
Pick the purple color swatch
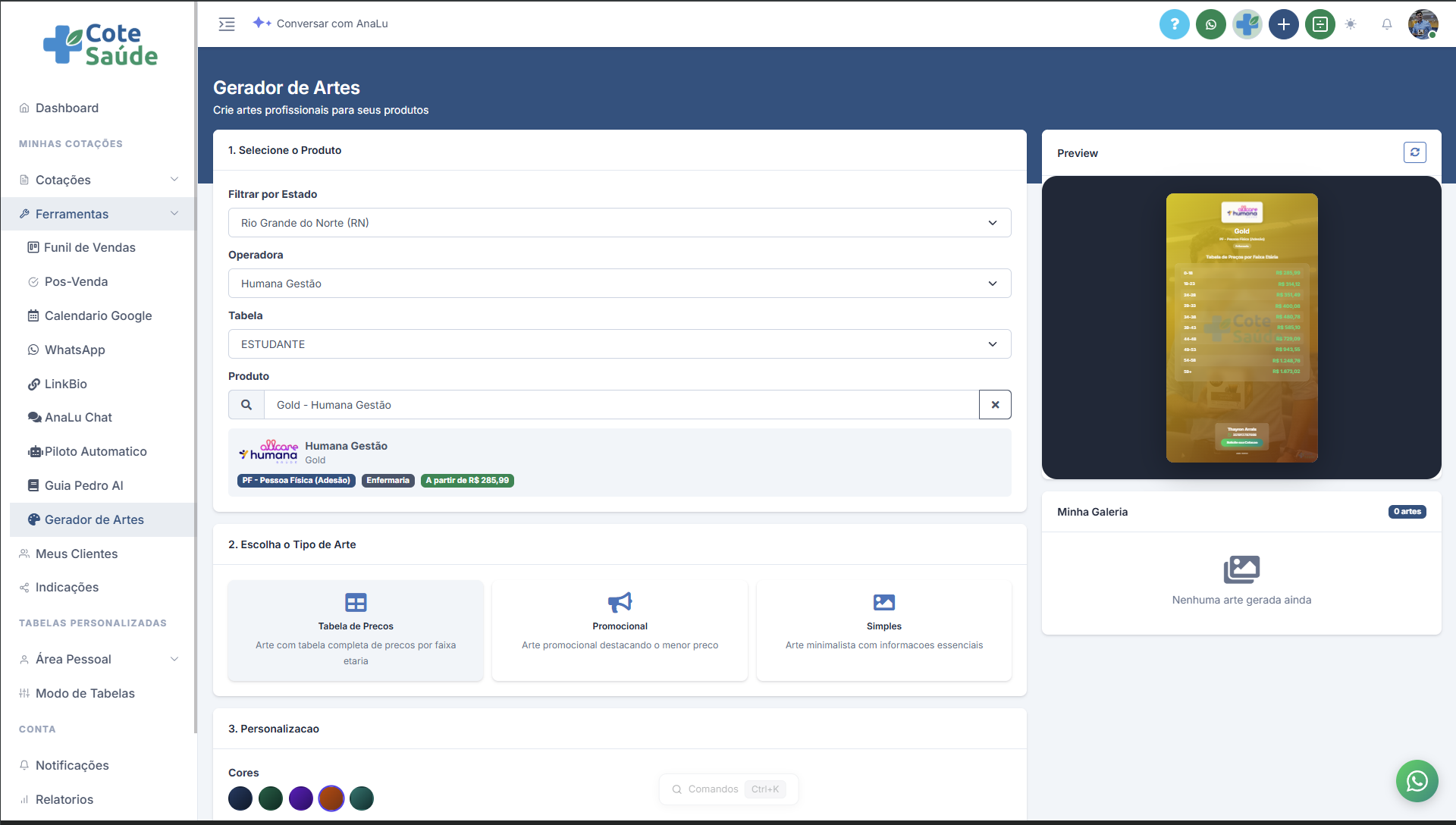pyautogui.click(x=301, y=798)
